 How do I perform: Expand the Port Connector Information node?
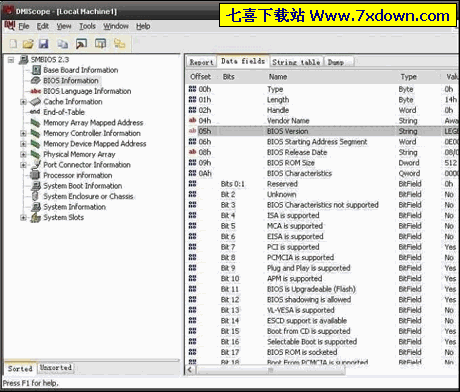[23, 165]
